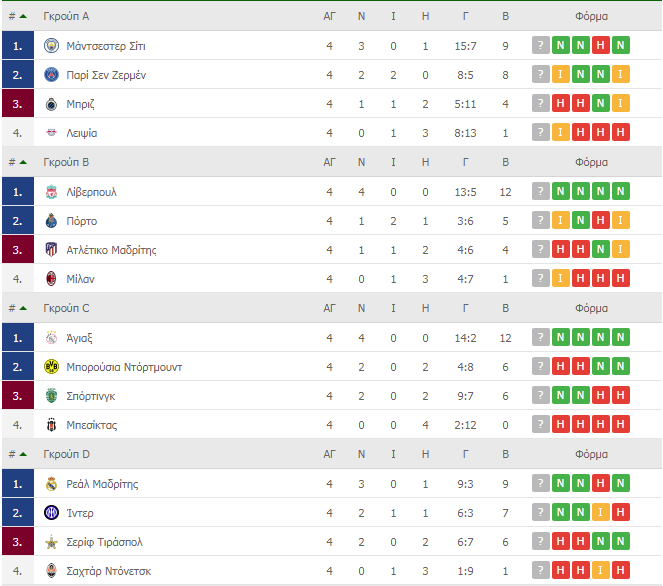Click the Borussia Dortmund club logo
Viewport: 663px width, 586px height.
tap(52, 367)
